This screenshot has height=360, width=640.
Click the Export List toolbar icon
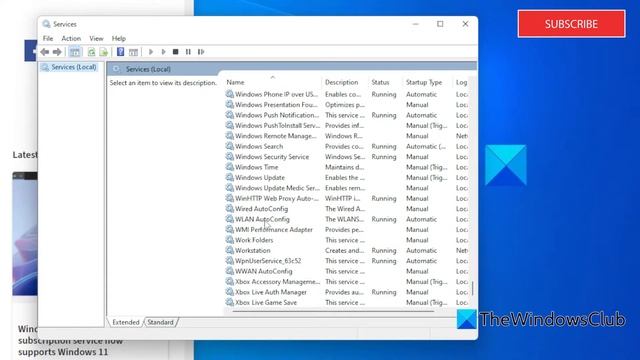coord(104,52)
